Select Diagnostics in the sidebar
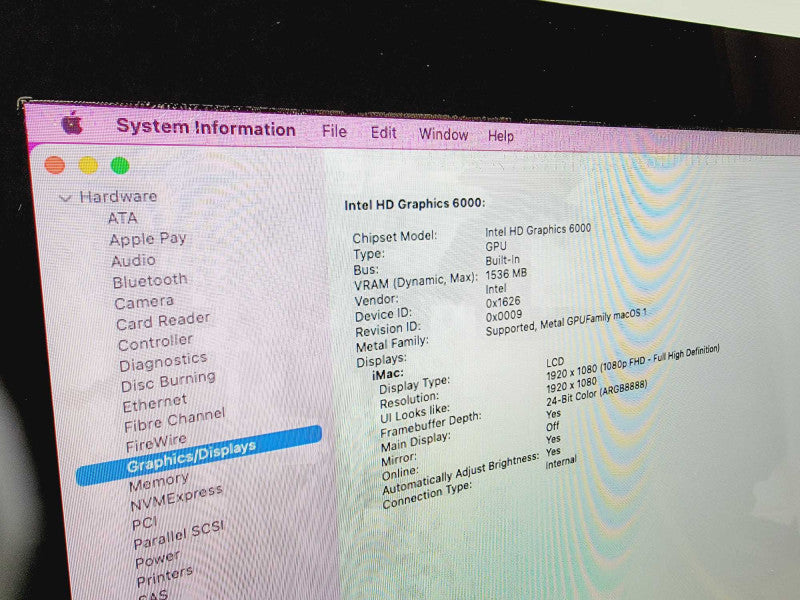800x600 pixels. pos(163,362)
